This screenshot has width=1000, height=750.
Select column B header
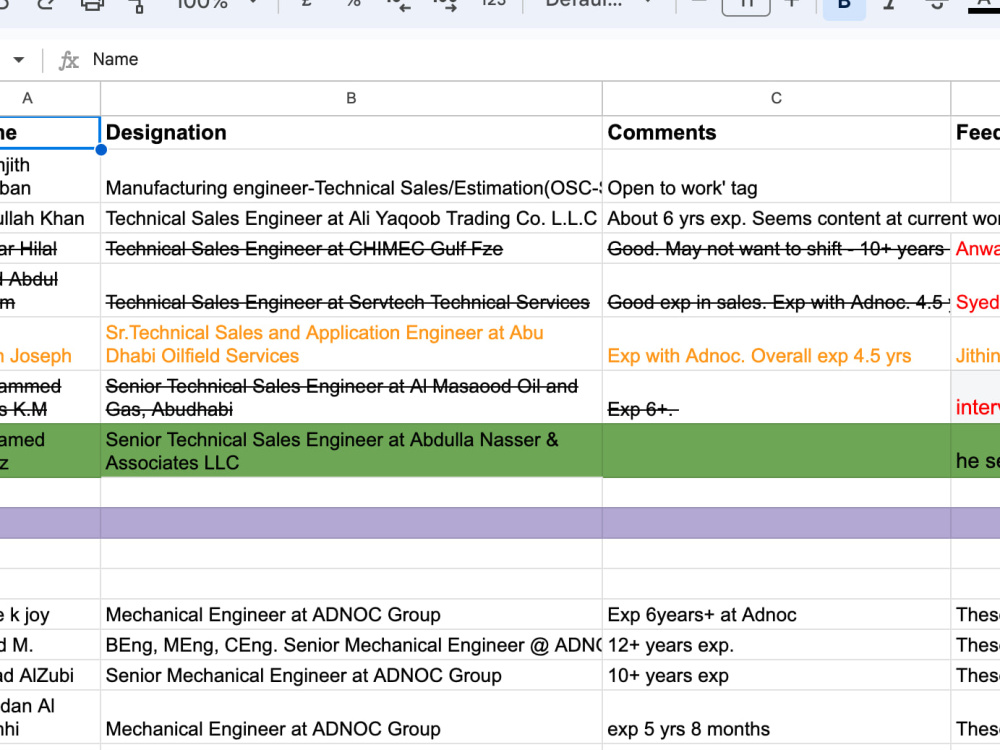click(351, 98)
